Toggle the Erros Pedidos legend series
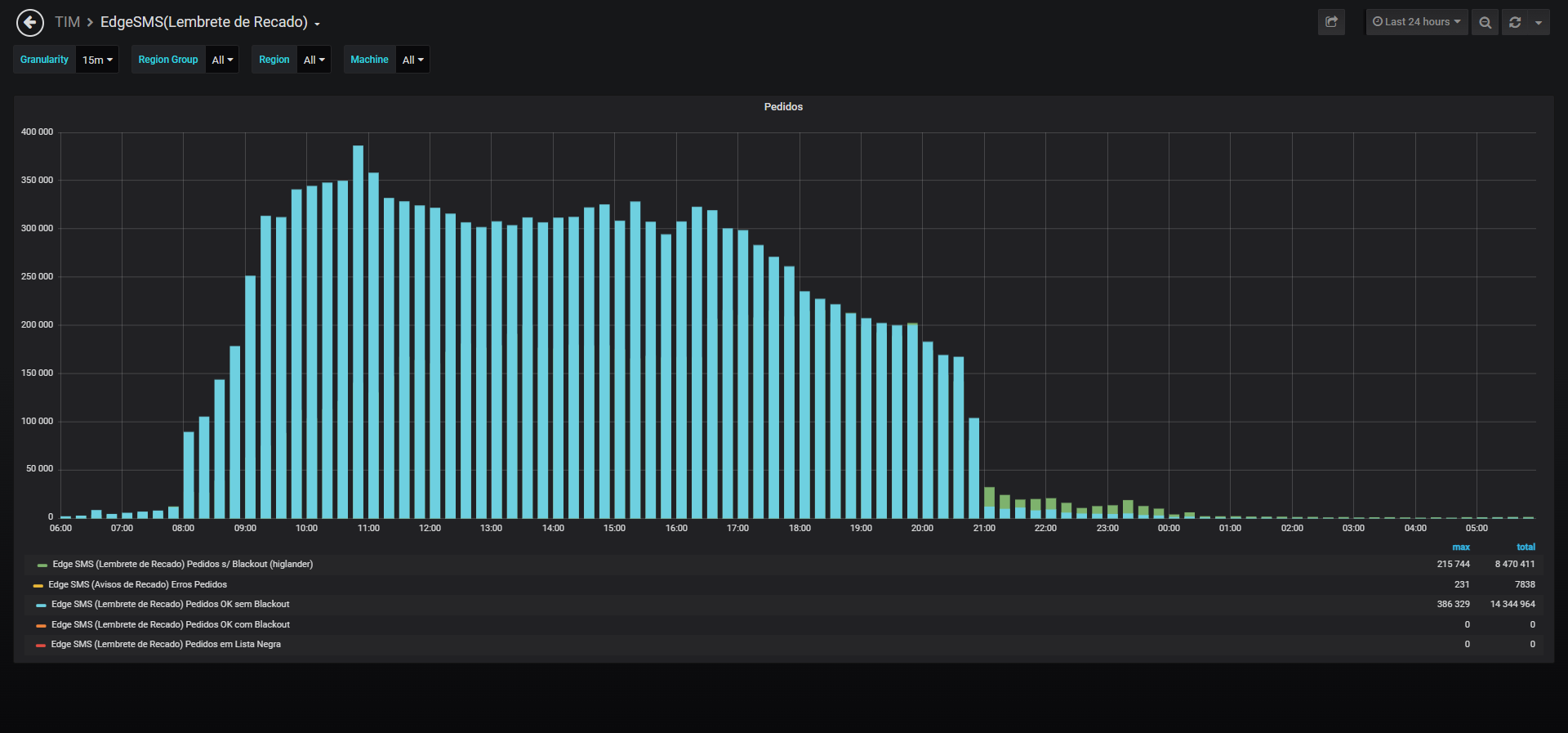Viewport: 1568px width, 733px height. [x=137, y=585]
